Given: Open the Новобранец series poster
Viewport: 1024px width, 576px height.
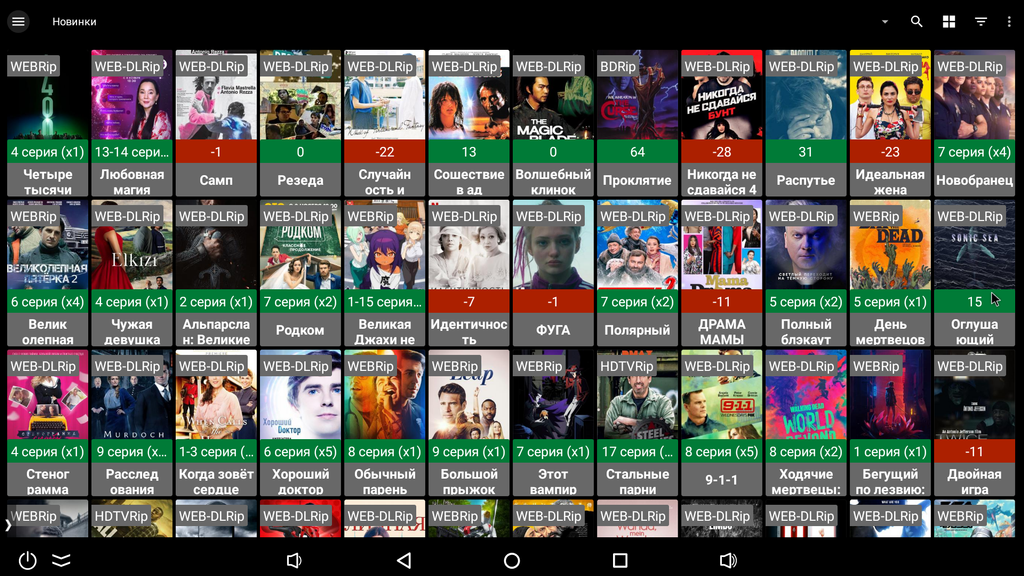Looking at the screenshot, I should [974, 95].
